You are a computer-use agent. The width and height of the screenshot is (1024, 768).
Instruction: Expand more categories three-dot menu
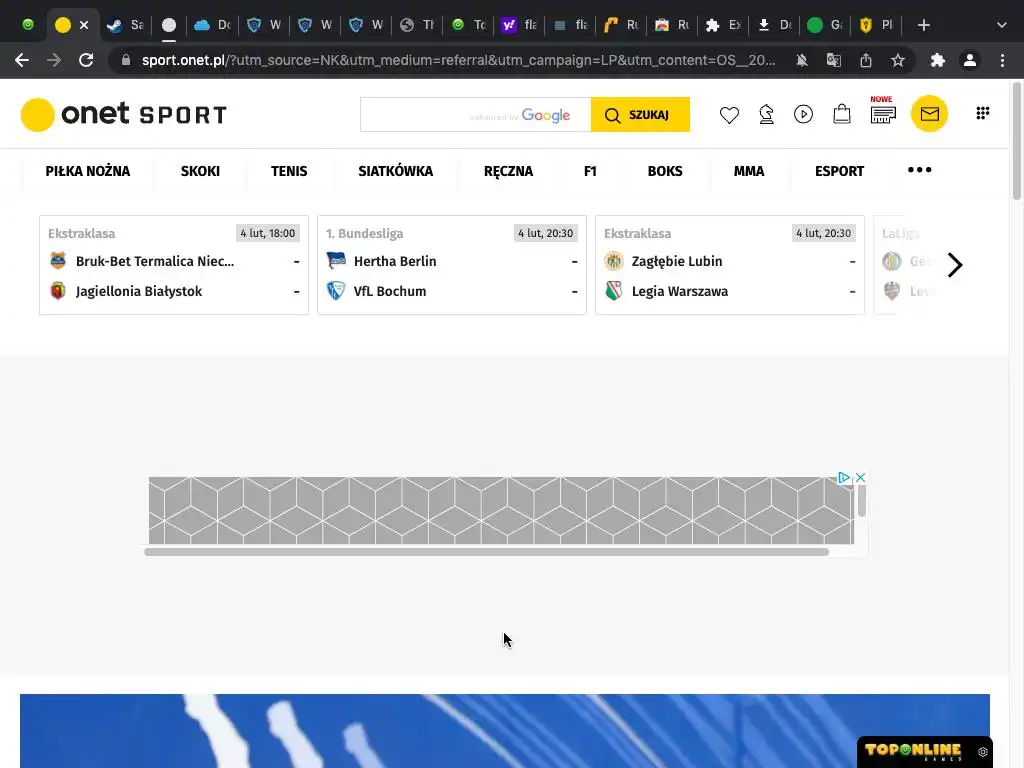point(920,170)
